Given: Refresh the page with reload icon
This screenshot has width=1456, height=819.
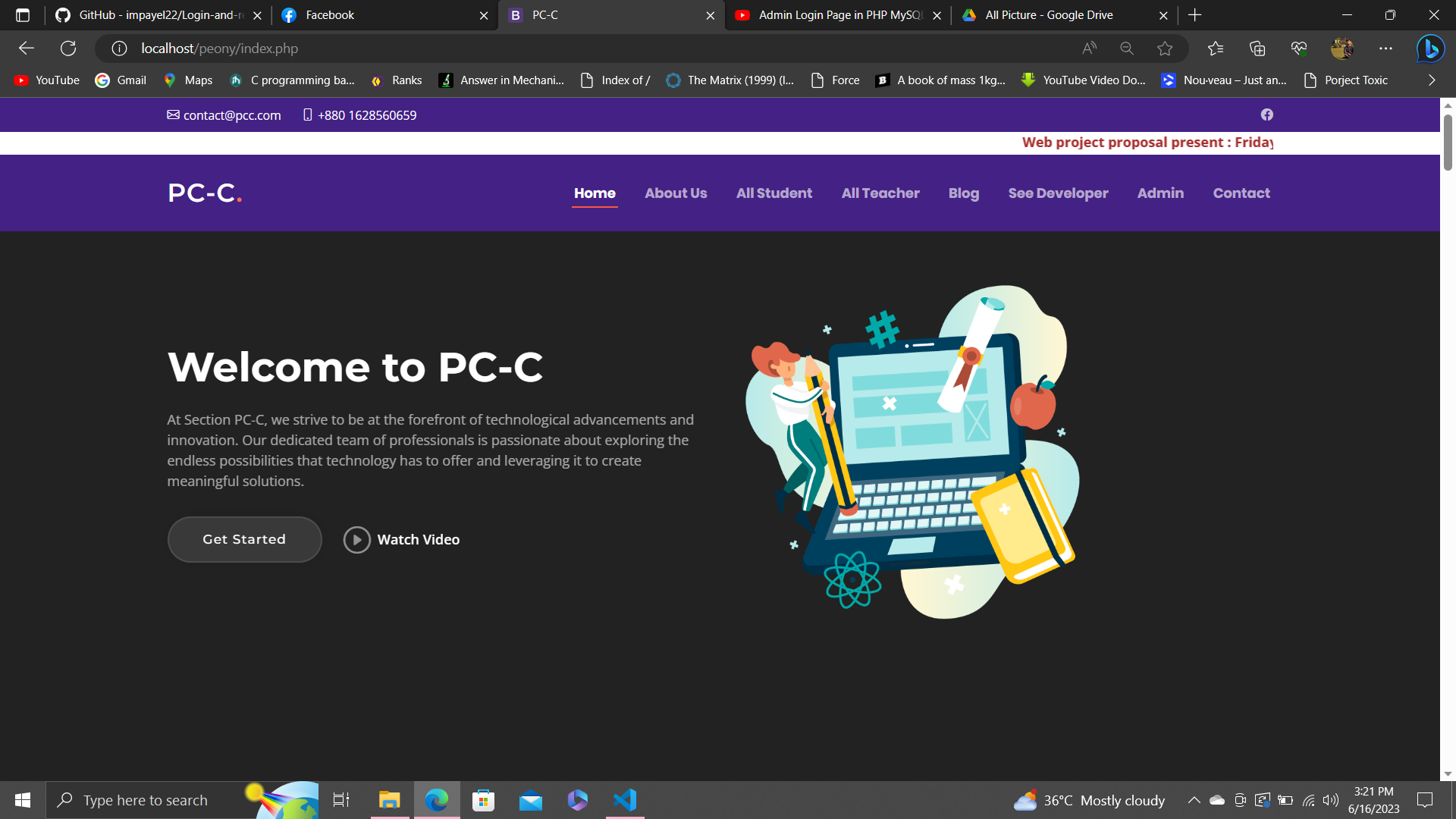Looking at the screenshot, I should click(68, 49).
